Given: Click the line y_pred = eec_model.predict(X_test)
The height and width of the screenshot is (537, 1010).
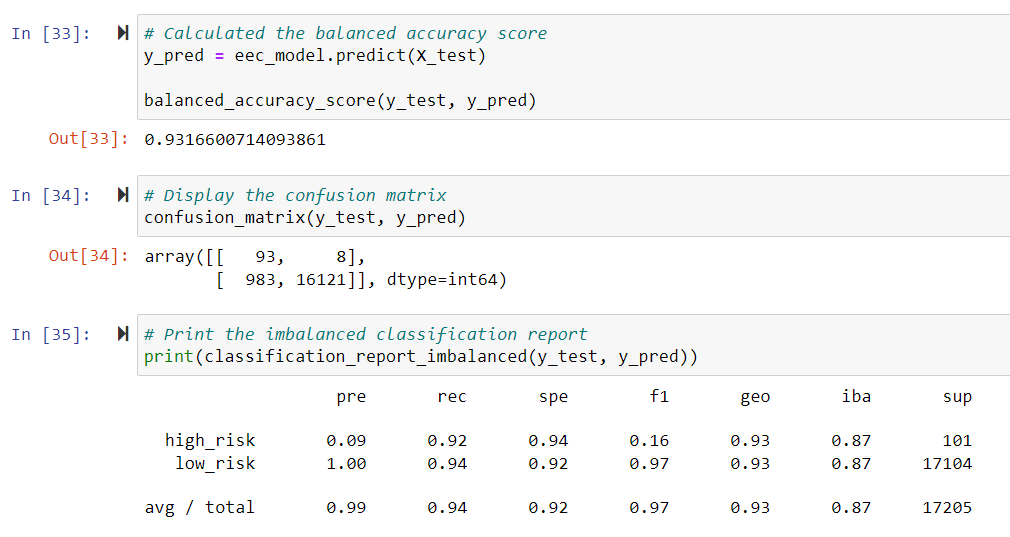Looking at the screenshot, I should pos(315,56).
